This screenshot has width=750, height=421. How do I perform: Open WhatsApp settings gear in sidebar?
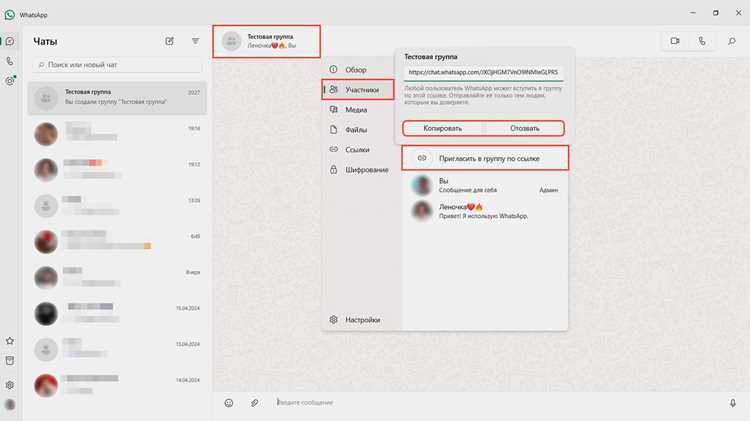(x=10, y=385)
